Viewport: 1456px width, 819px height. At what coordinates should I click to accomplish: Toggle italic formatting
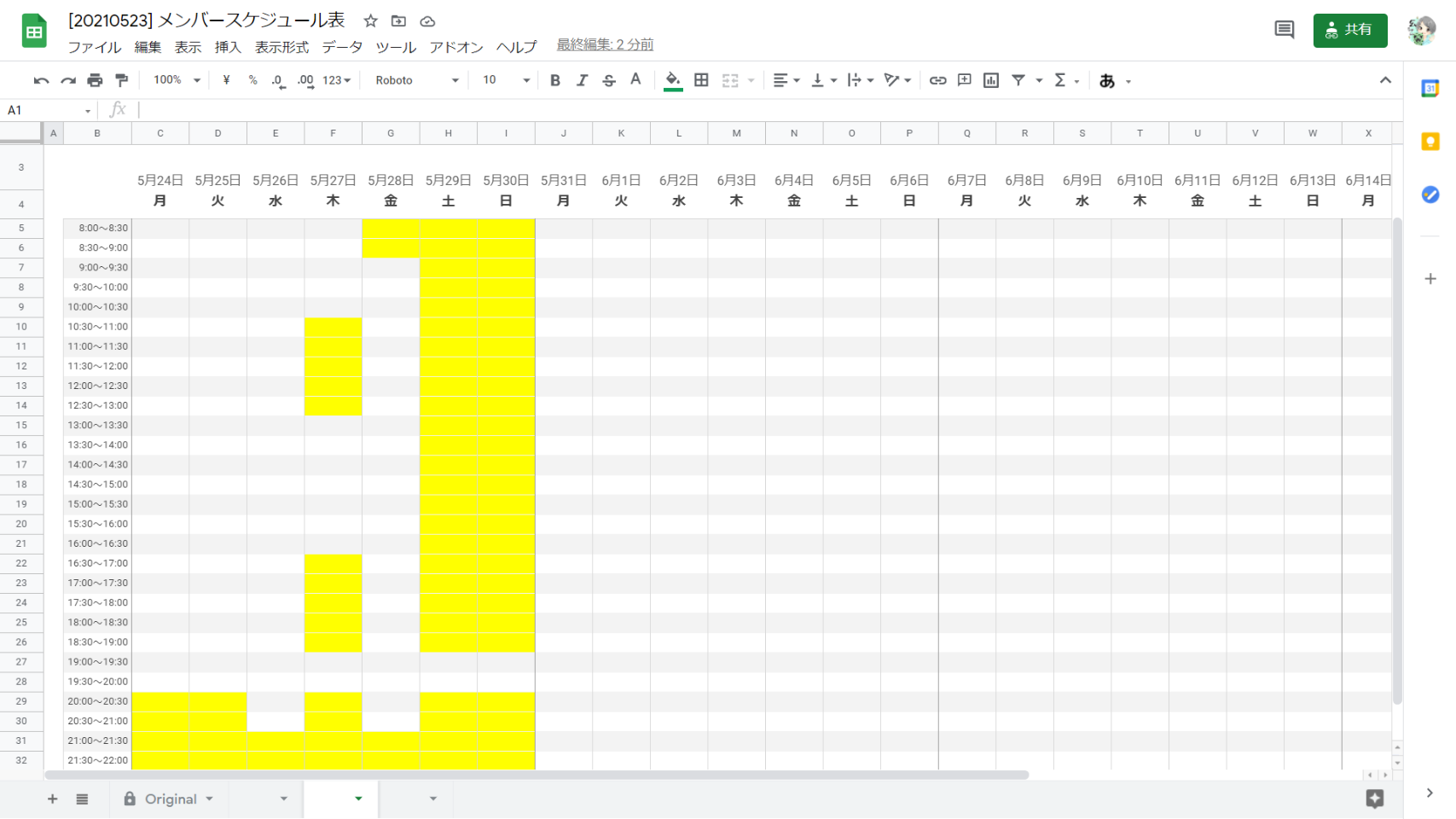coord(582,80)
